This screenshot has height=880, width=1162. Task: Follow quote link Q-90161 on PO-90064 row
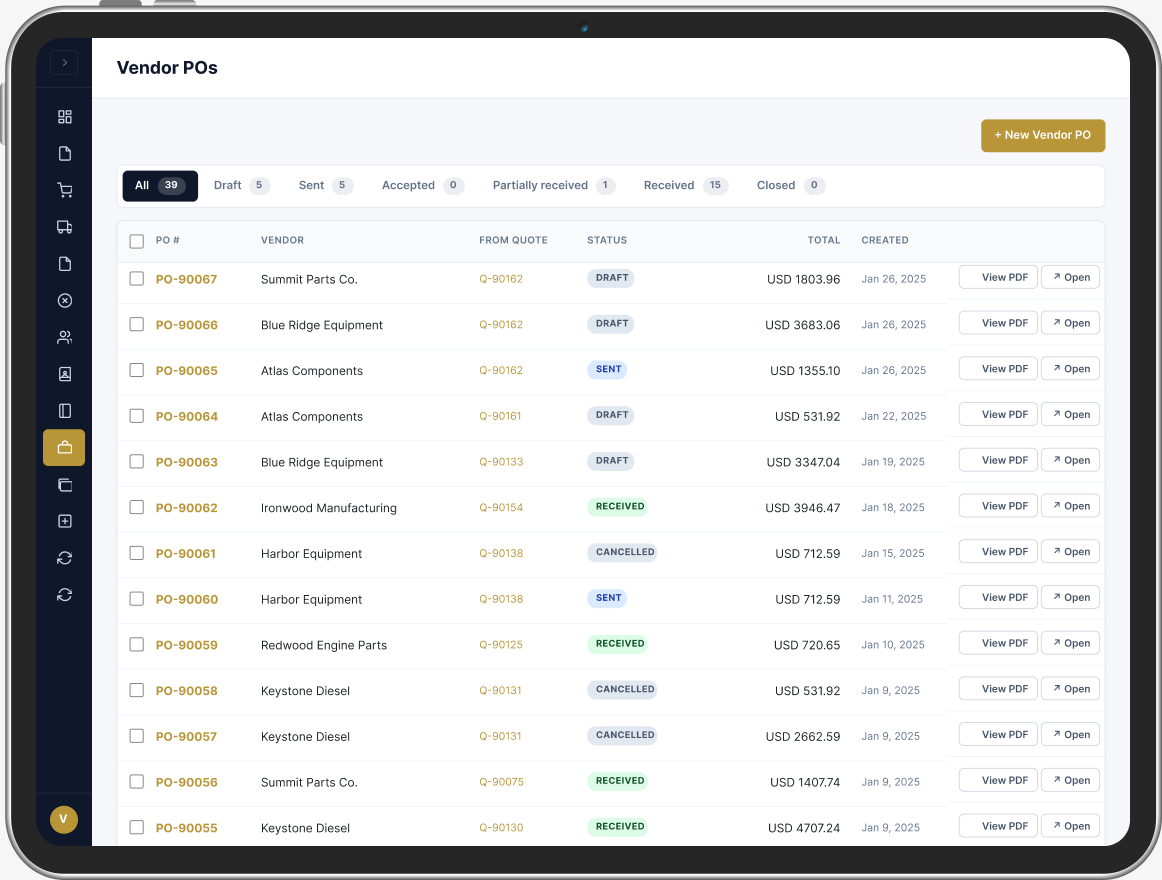[500, 416]
